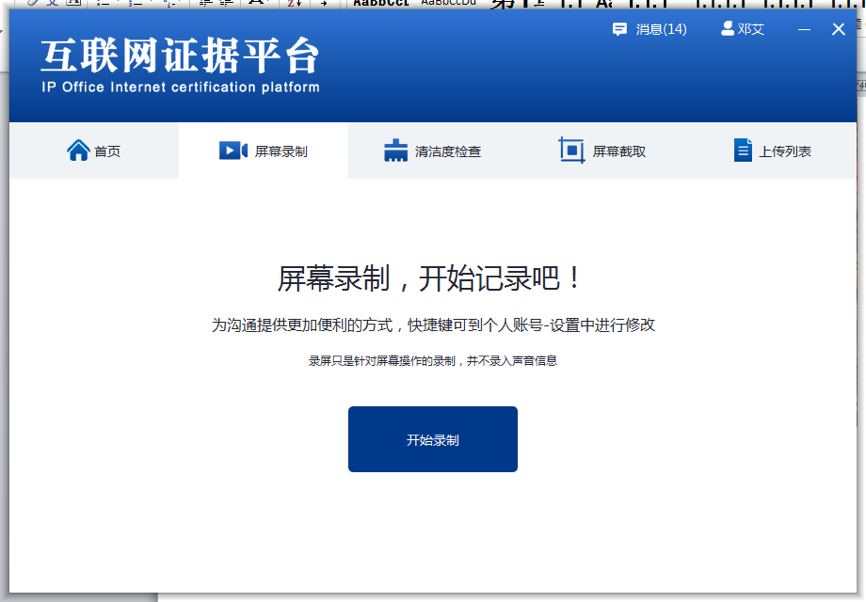Switch to the 首页 tab
866x602 pixels.
coord(108,152)
